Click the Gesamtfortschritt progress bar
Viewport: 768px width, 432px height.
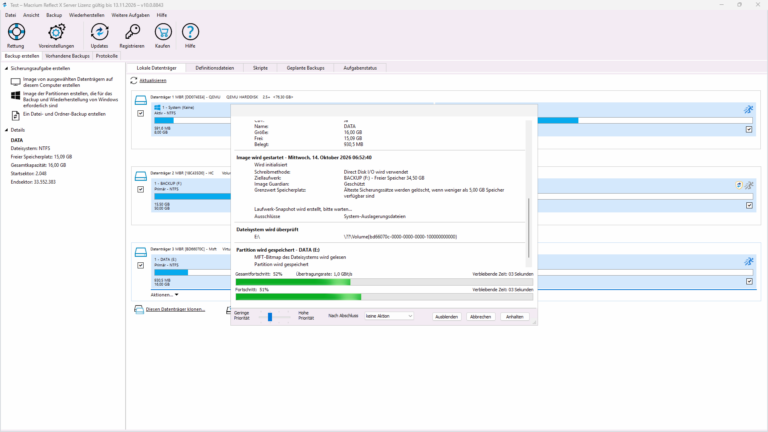coord(384,282)
